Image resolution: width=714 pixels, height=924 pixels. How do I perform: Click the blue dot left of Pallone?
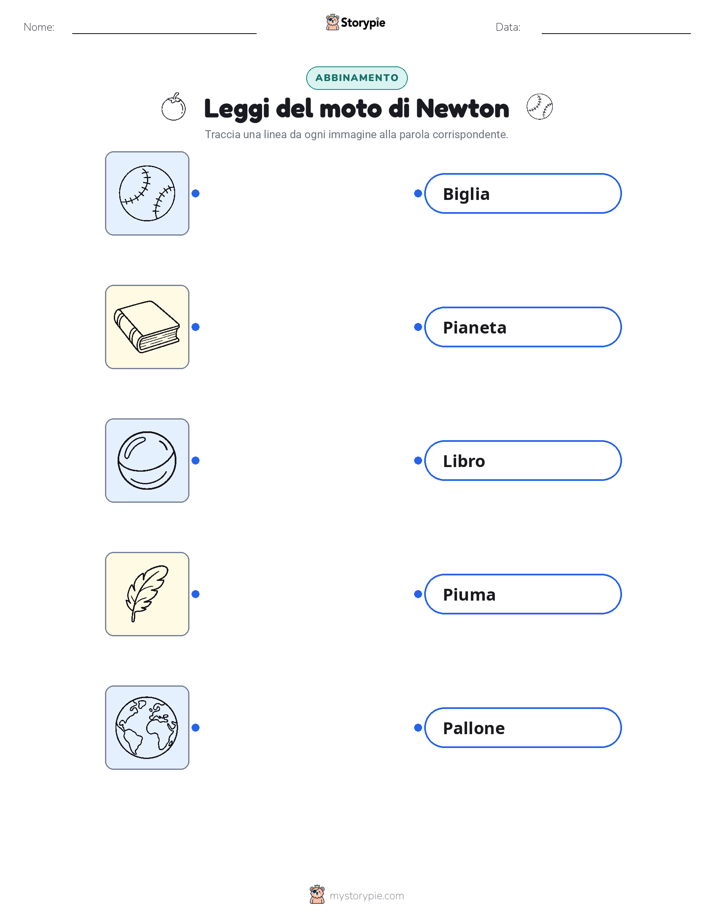point(418,727)
